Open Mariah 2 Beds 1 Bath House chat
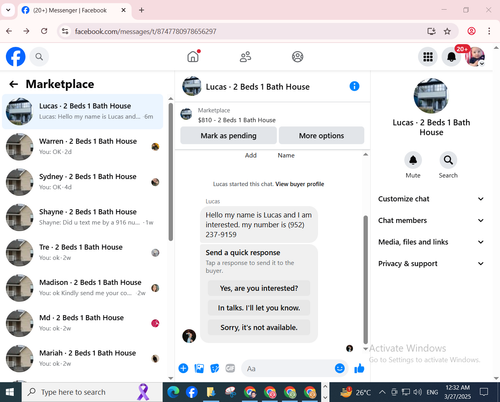500x402 pixels. click(x=83, y=359)
